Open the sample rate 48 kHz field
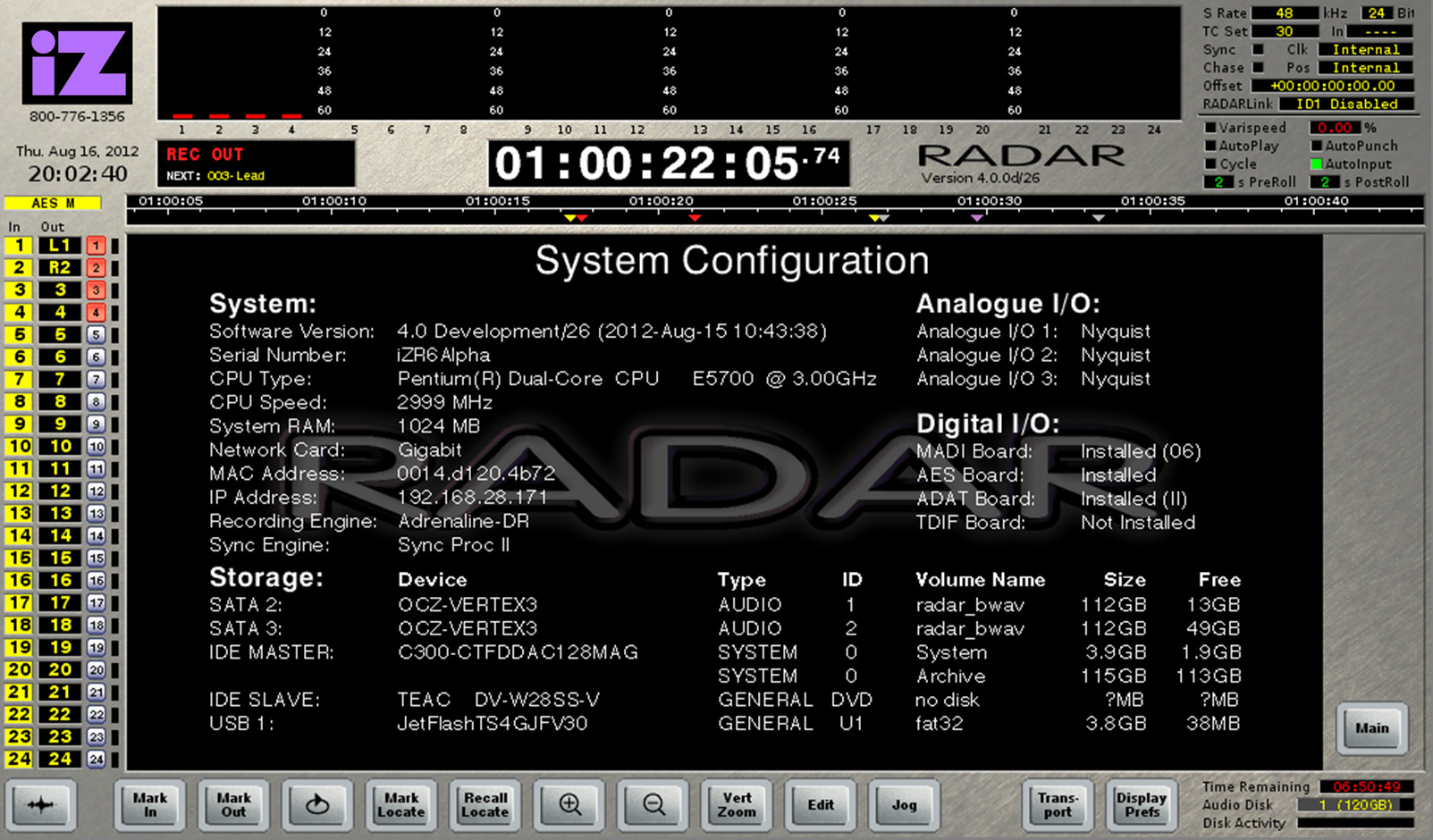 (1285, 13)
